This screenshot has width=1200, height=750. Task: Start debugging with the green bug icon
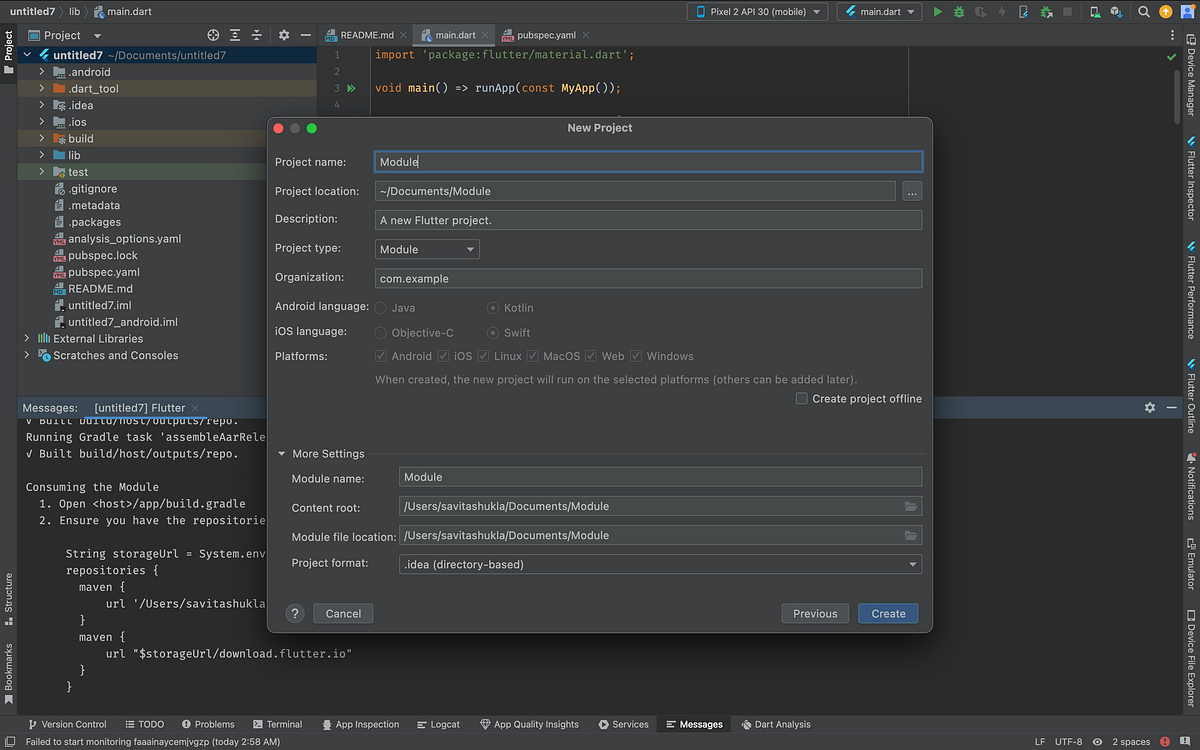point(959,12)
